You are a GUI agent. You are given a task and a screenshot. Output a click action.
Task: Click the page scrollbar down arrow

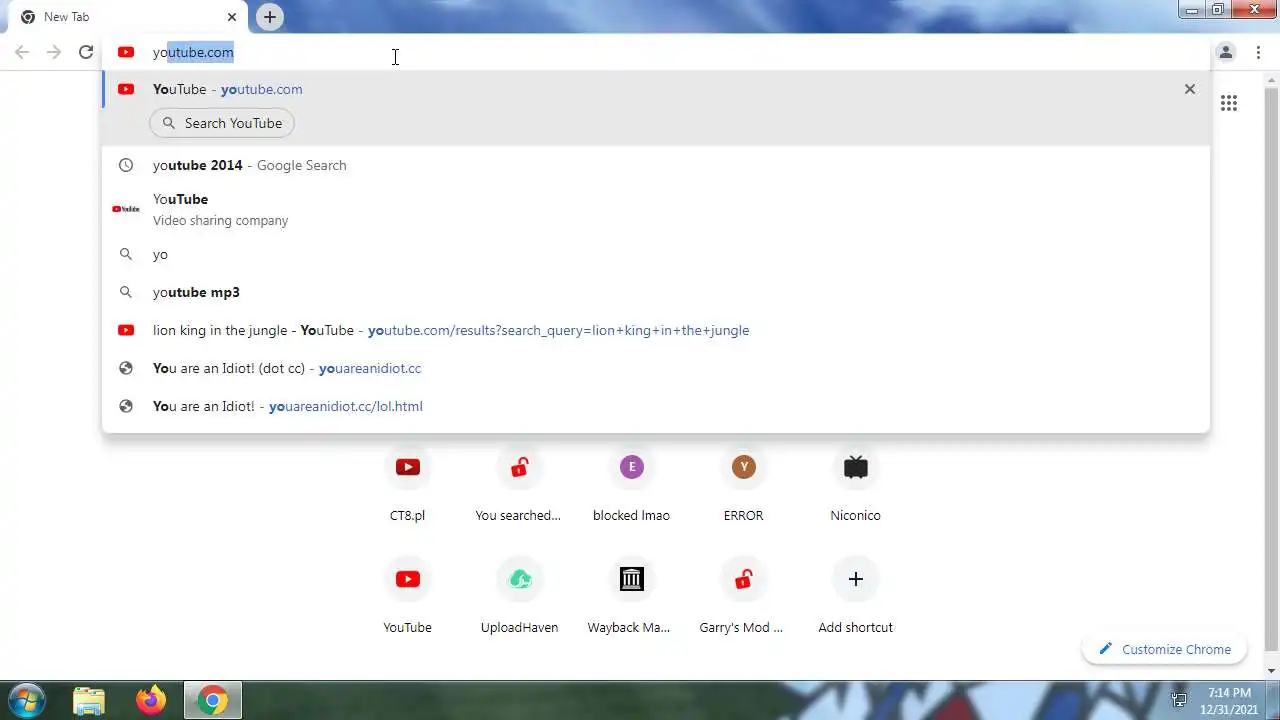tap(1272, 671)
